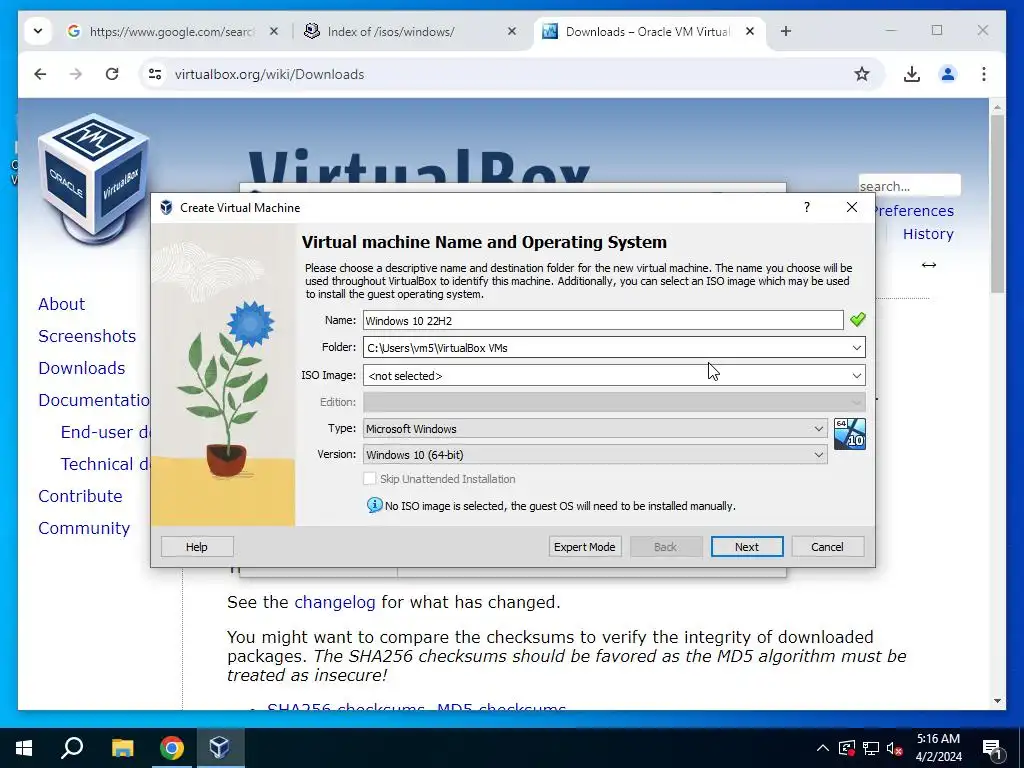This screenshot has height=768, width=1024.
Task: Open the Chrome three-dot menu
Action: coord(984,74)
